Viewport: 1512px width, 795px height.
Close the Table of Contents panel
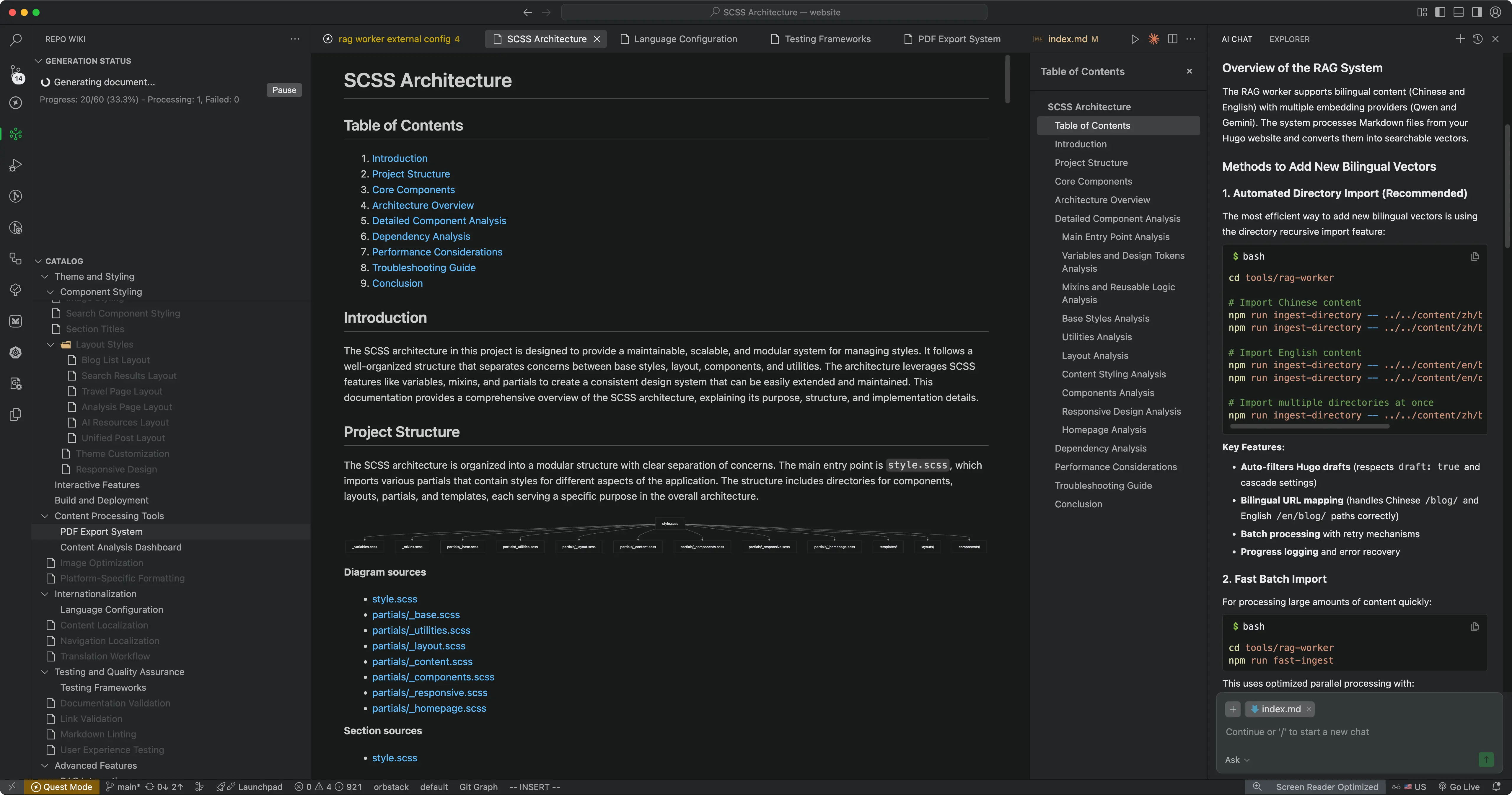pos(1189,72)
